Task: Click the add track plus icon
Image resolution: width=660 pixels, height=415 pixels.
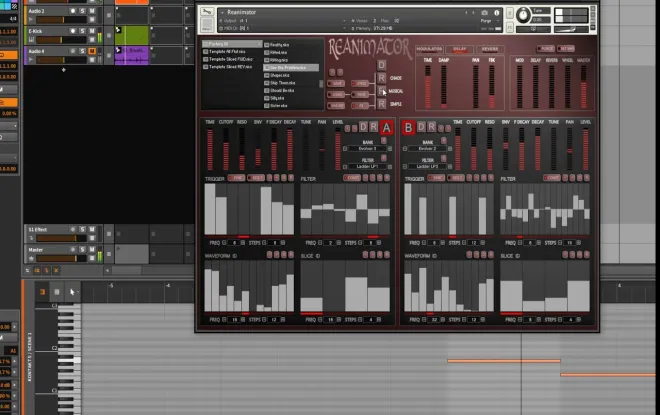Action: pos(64,70)
